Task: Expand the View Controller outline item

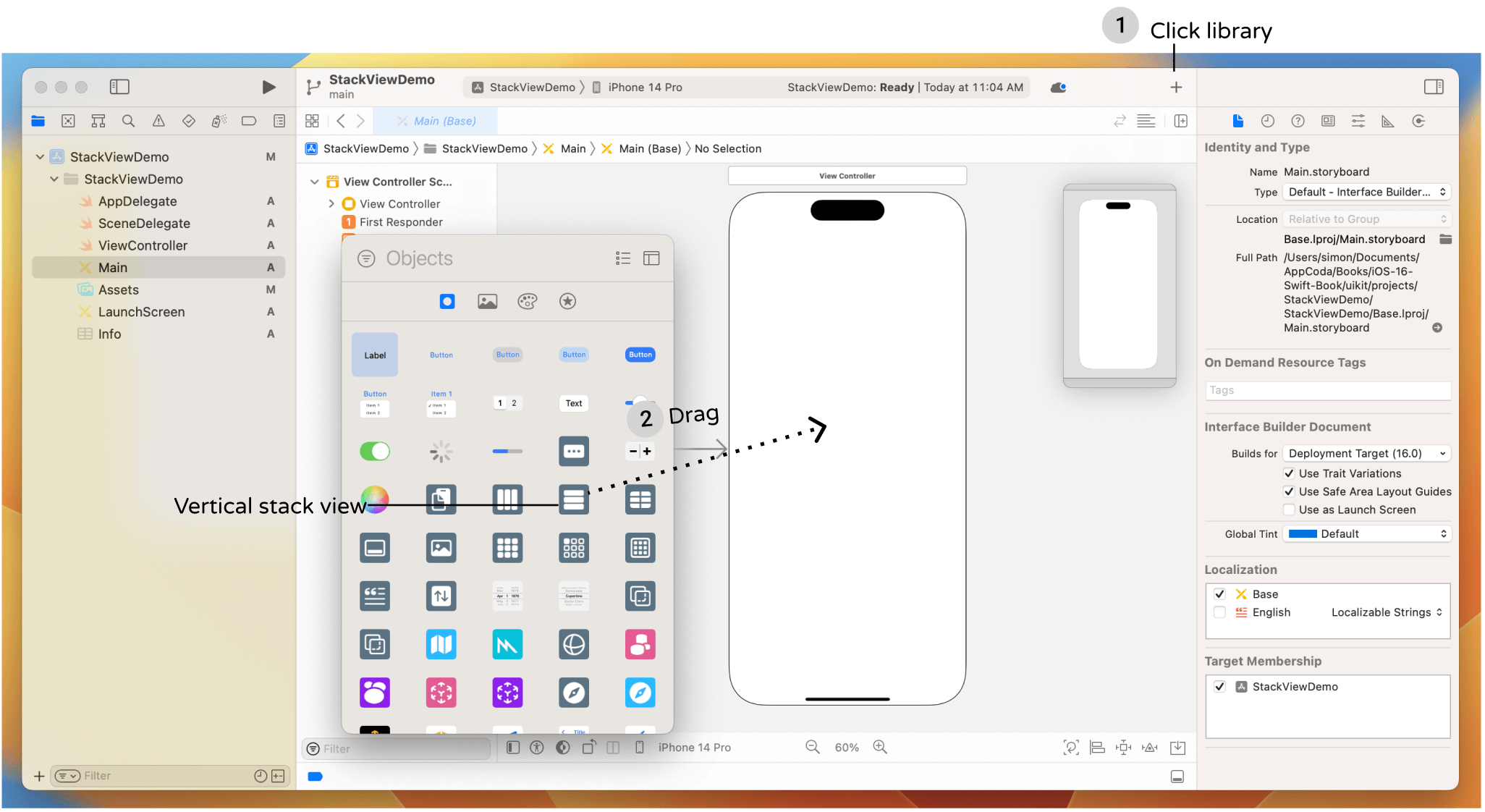Action: tap(331, 204)
